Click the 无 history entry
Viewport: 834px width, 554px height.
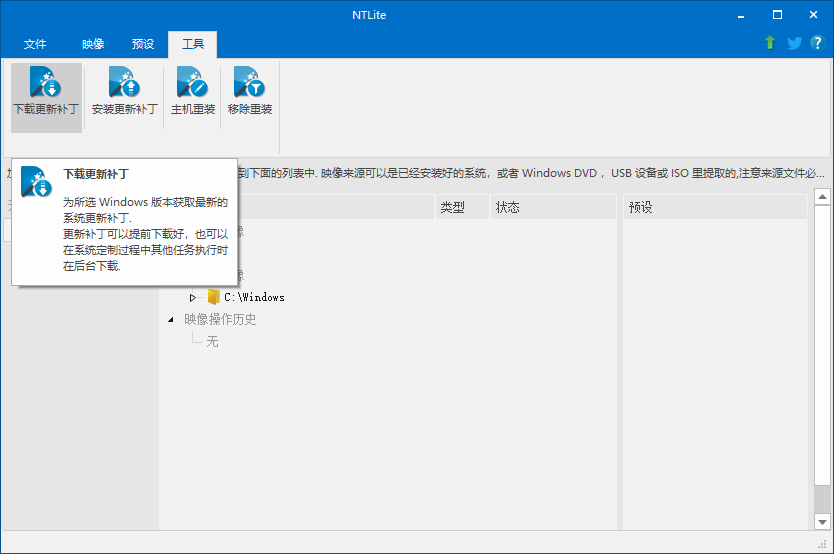212,341
